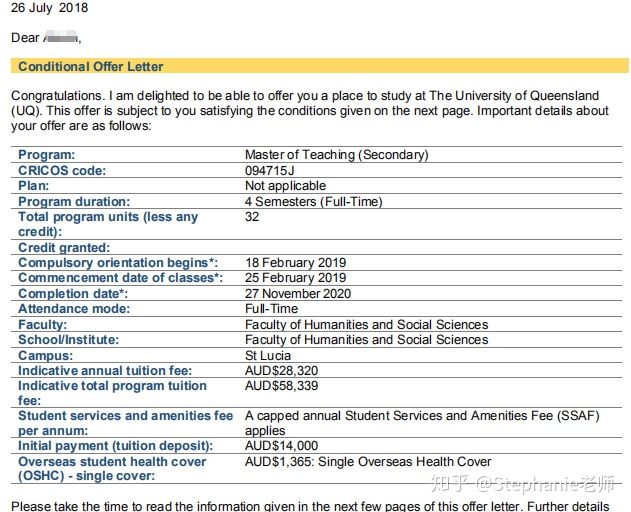Click the School/Institute row's Humanities value
The width and height of the screenshot is (631, 512).
tap(367, 340)
